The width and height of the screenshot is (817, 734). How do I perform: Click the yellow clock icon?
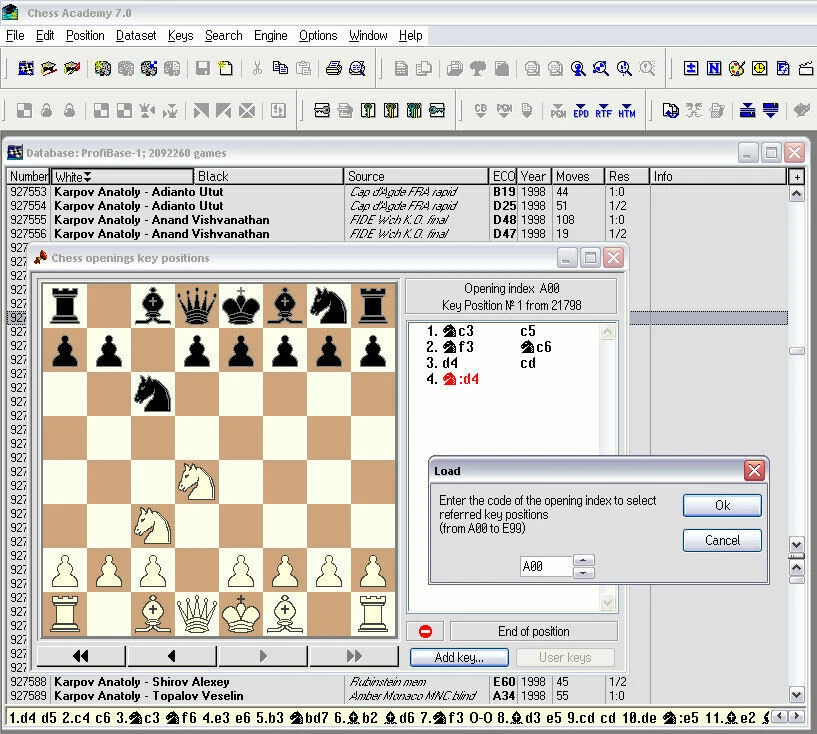pos(759,69)
